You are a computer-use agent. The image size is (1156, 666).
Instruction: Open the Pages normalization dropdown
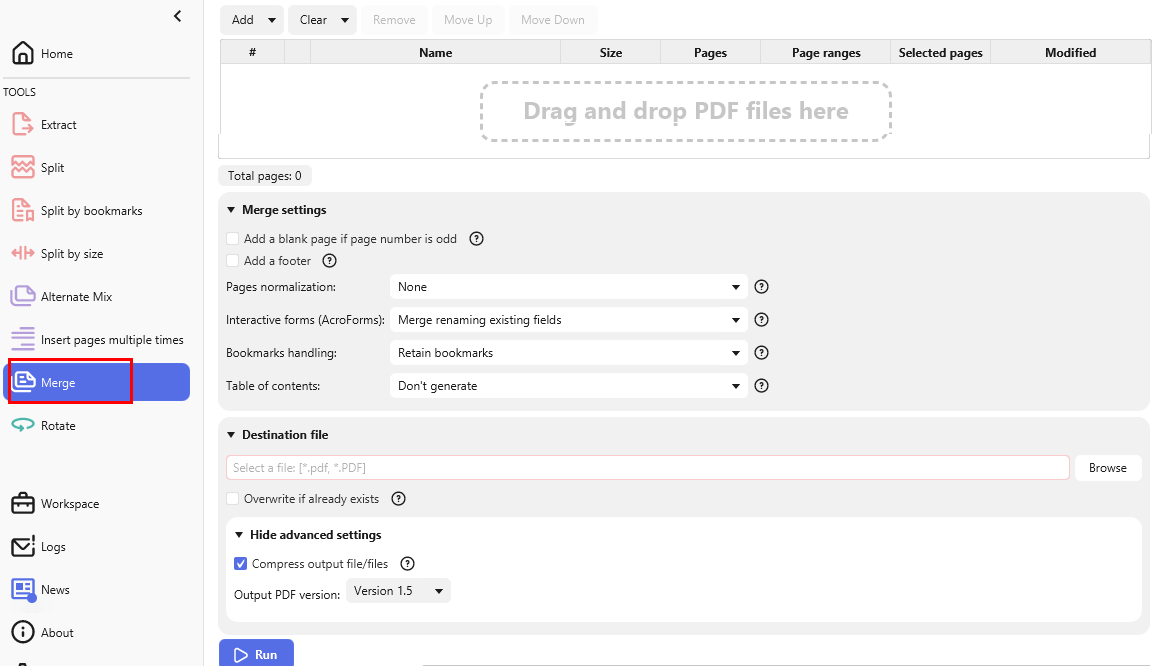[x=568, y=287]
